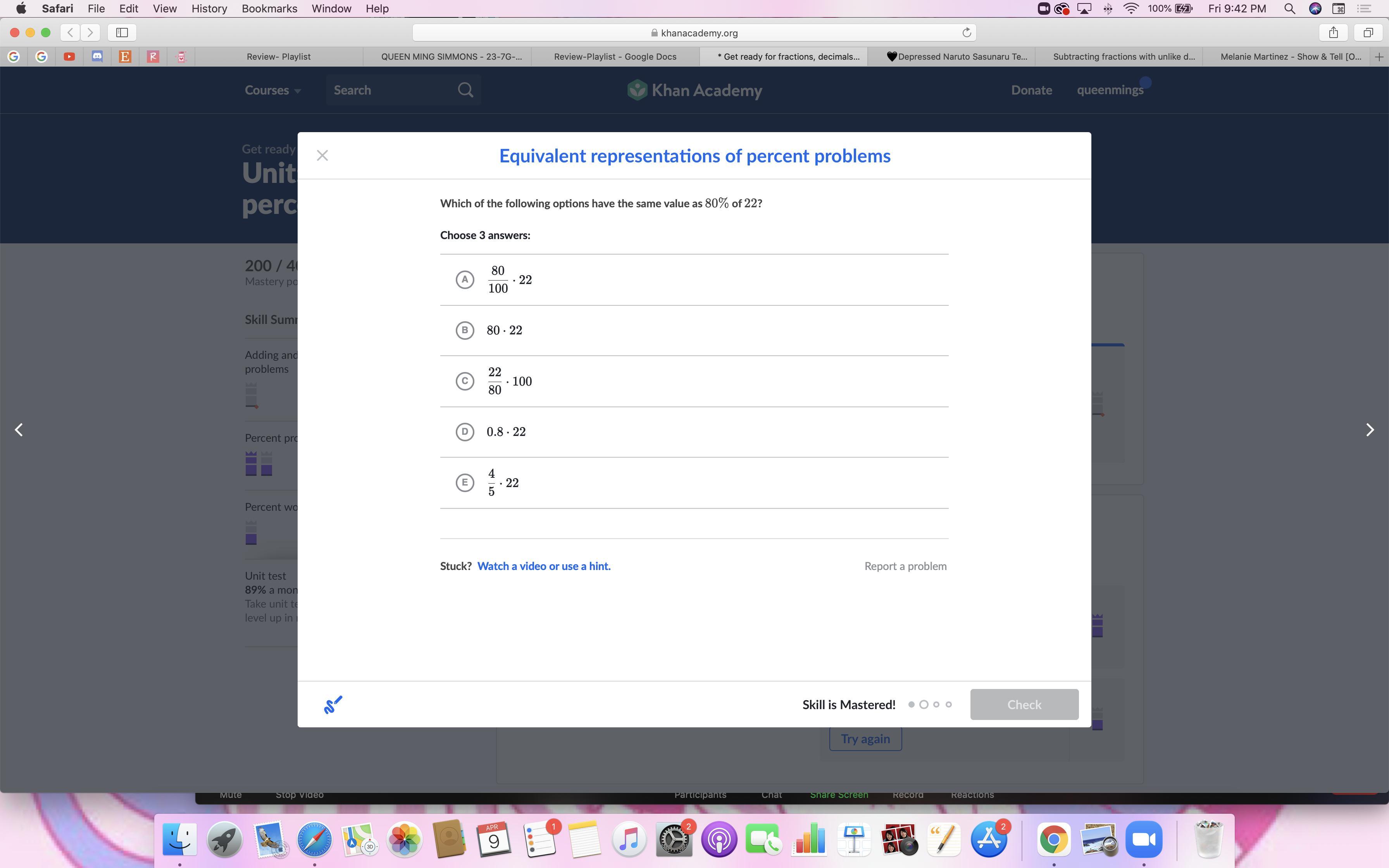Image resolution: width=1389 pixels, height=868 pixels.
Task: Go to next item with right chevron
Action: [x=1370, y=430]
